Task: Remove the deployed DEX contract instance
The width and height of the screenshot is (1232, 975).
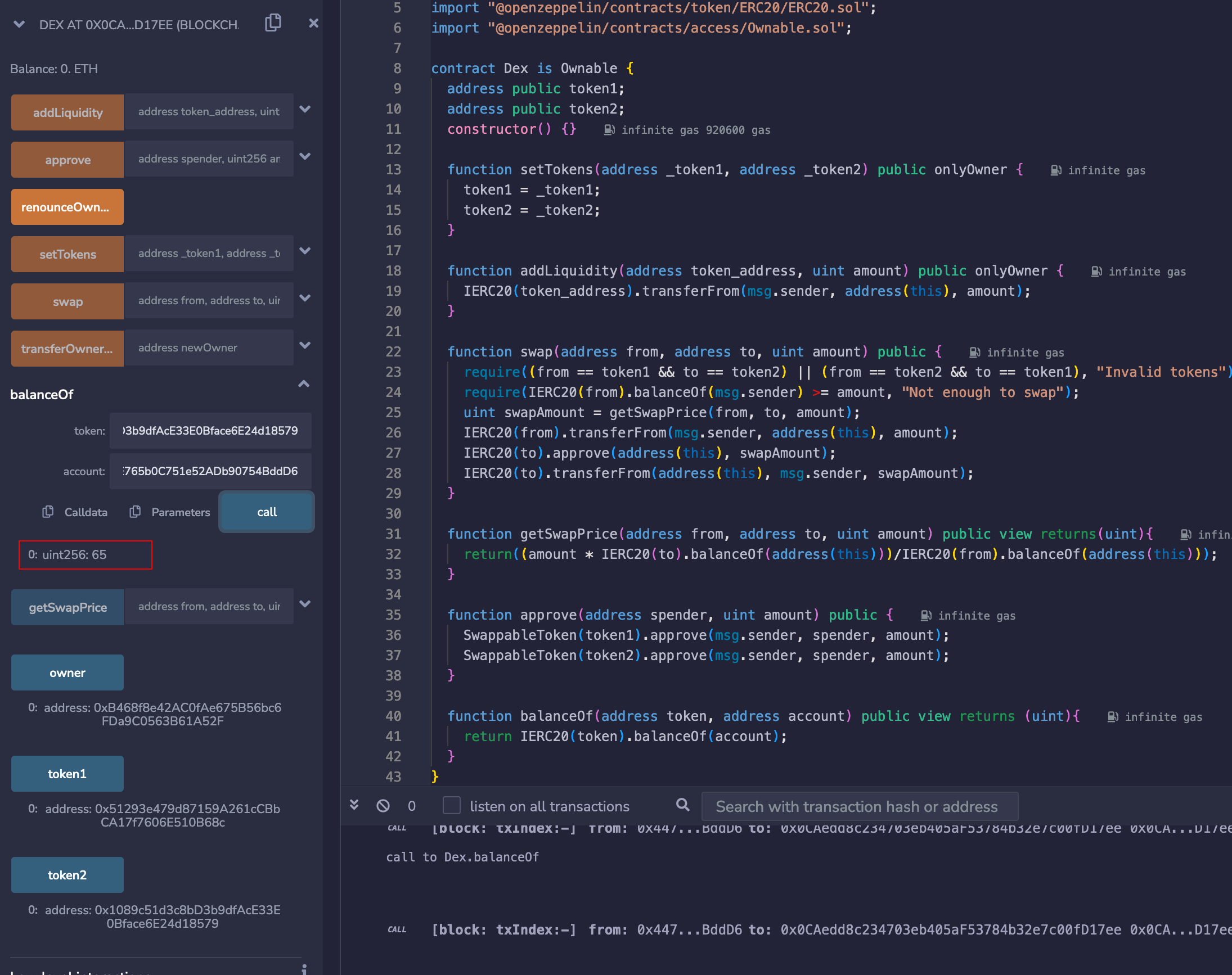Action: (313, 24)
